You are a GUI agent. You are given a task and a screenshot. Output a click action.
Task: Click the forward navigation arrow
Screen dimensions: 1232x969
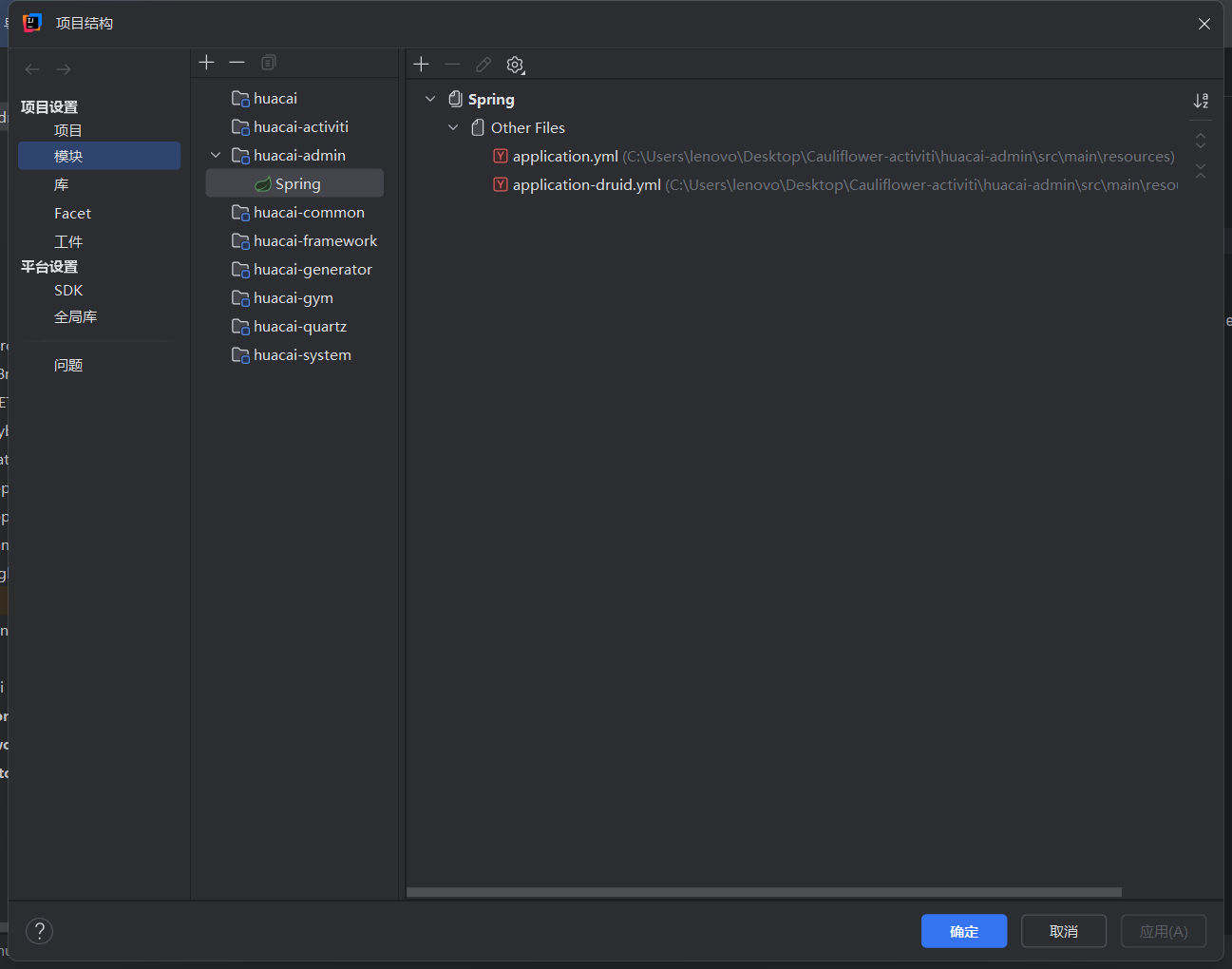(64, 69)
